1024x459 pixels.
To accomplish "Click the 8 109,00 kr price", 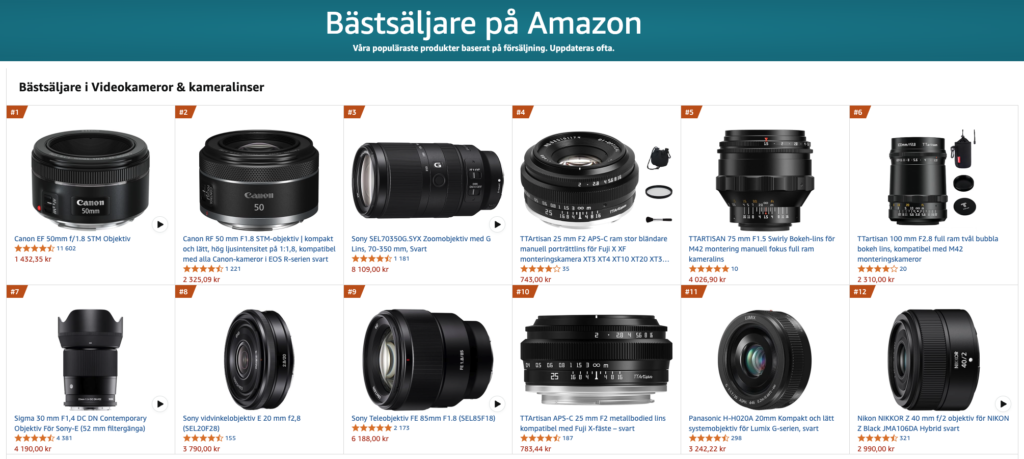I will [x=370, y=269].
